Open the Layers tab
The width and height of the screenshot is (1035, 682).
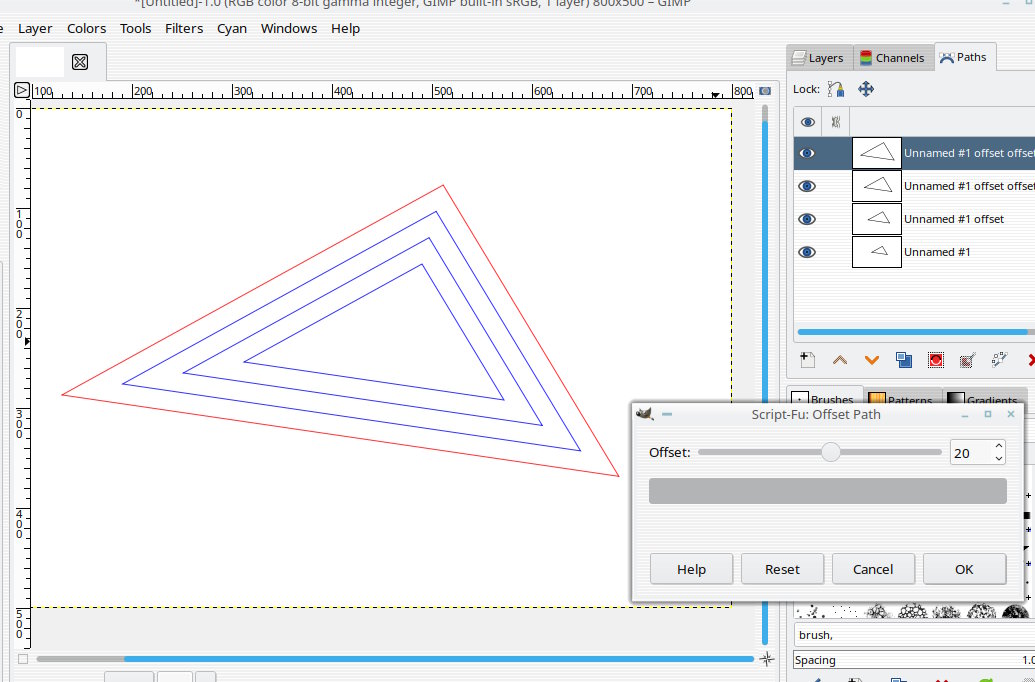coord(818,58)
